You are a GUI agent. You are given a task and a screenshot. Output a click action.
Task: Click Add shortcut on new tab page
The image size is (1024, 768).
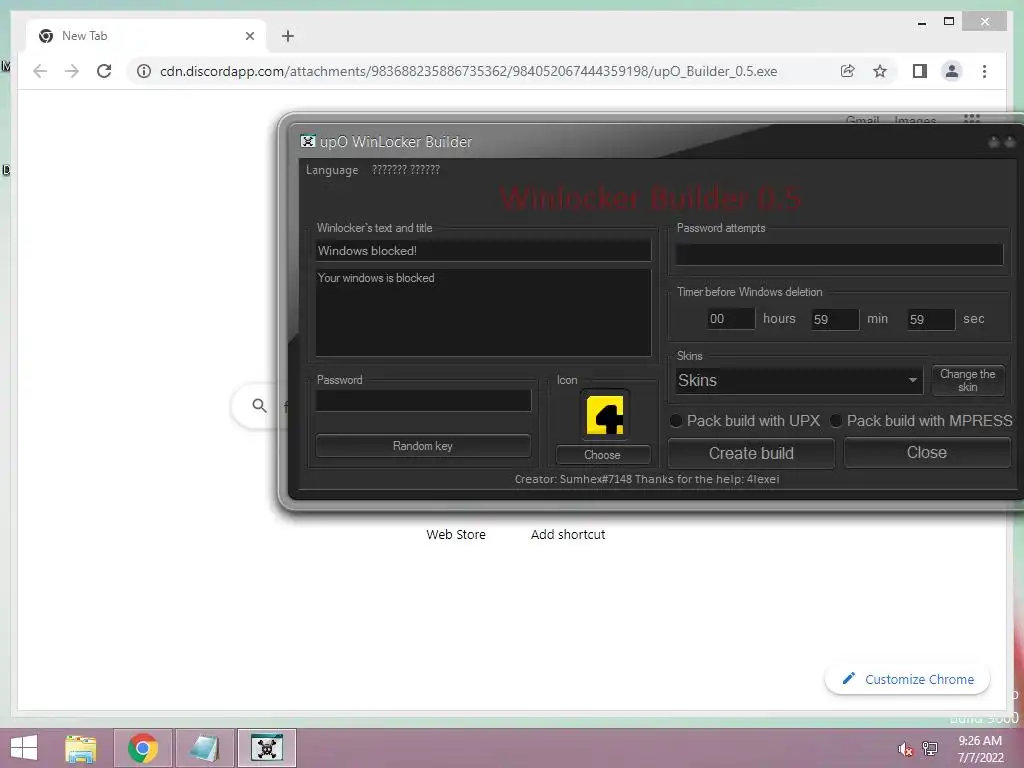(568, 534)
